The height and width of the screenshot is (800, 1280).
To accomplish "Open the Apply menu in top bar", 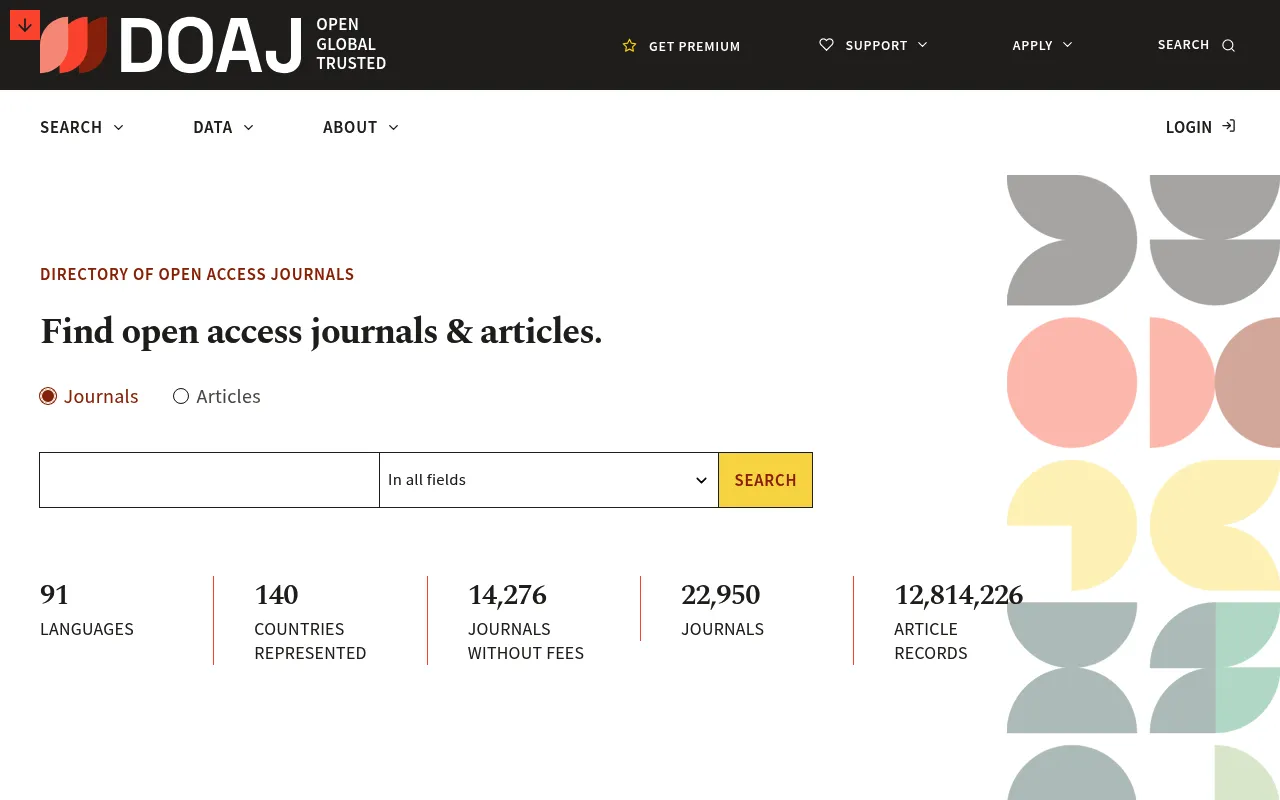I will click(1042, 45).
